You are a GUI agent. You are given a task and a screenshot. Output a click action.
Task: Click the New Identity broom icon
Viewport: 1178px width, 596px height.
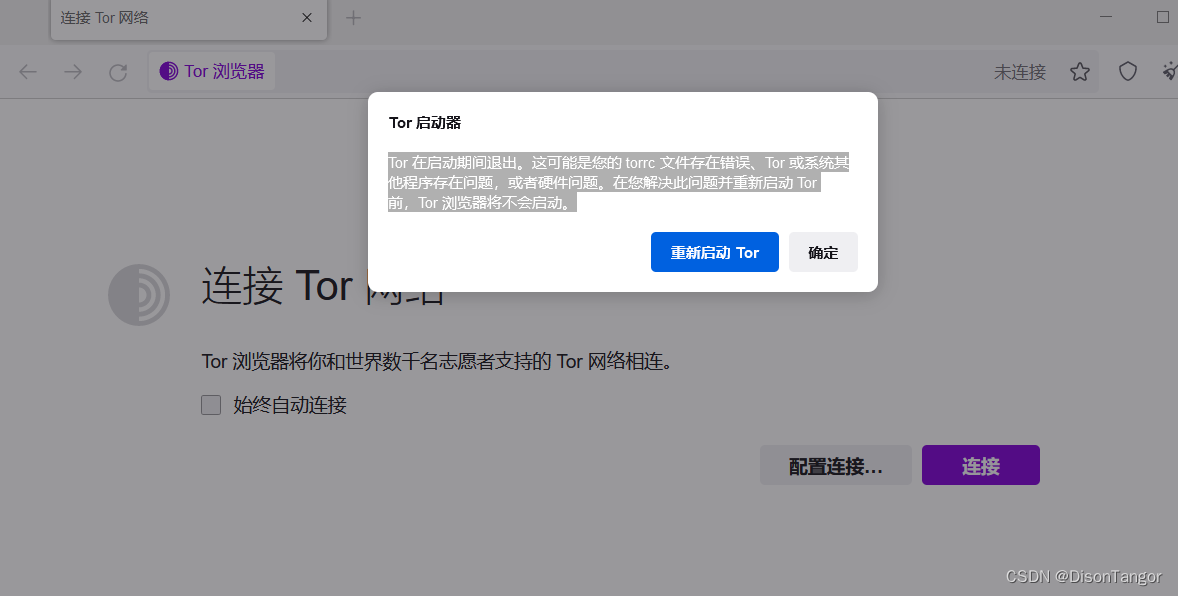[1168, 71]
